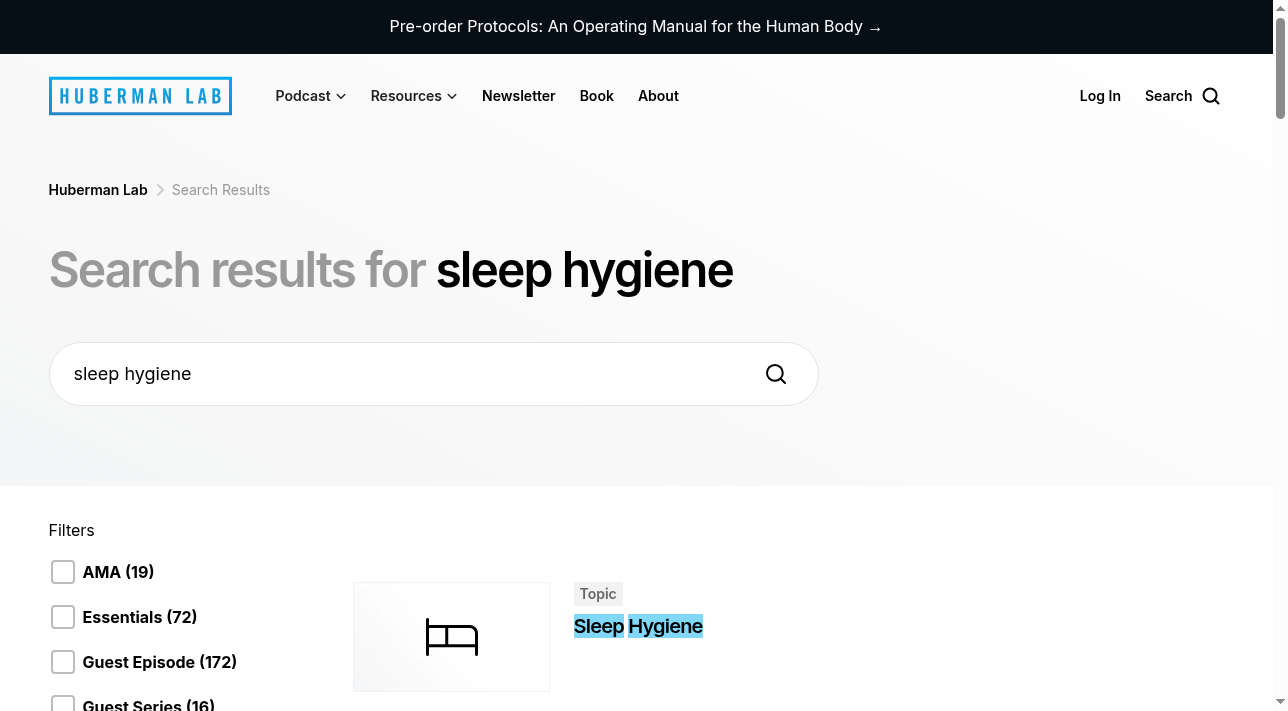The image size is (1288, 711).
Task: Go to Huberman Lab breadcrumb link
Action: point(98,190)
